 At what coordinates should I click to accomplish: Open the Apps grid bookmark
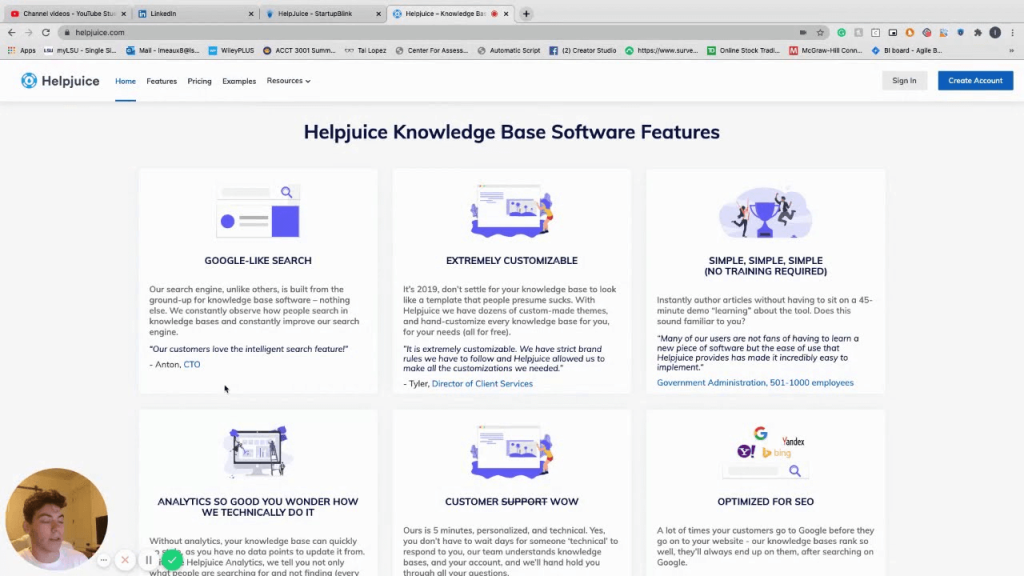point(22,50)
